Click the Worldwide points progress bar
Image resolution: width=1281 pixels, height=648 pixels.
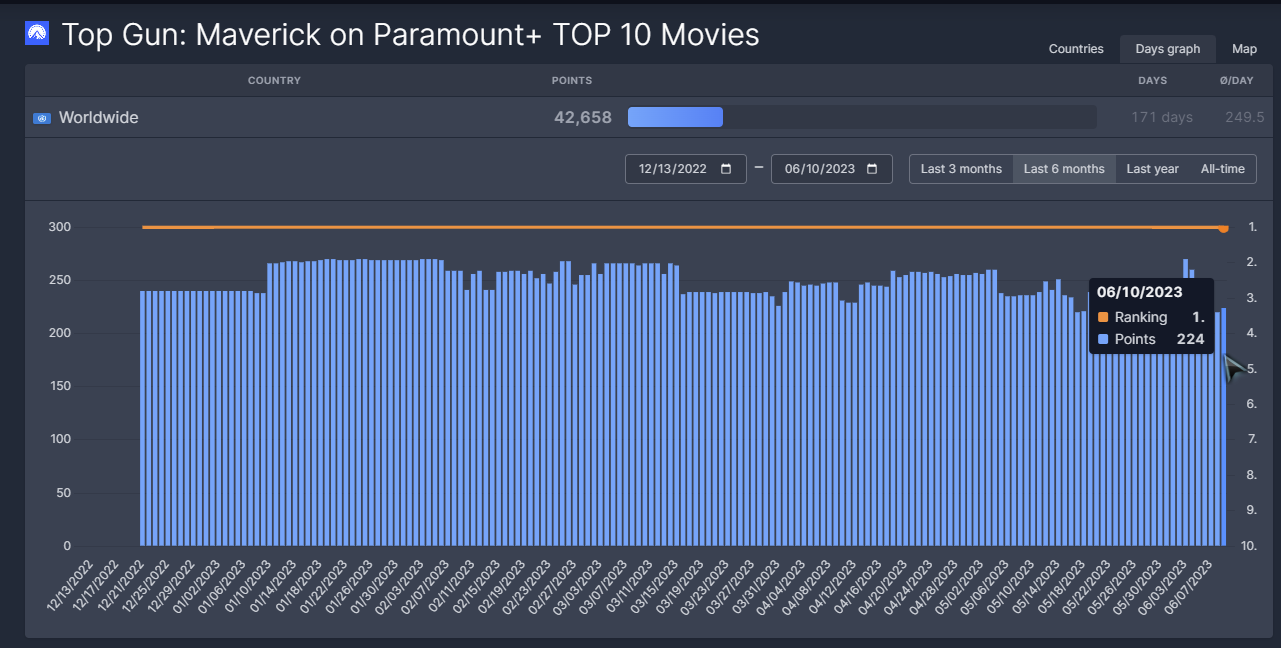point(862,118)
